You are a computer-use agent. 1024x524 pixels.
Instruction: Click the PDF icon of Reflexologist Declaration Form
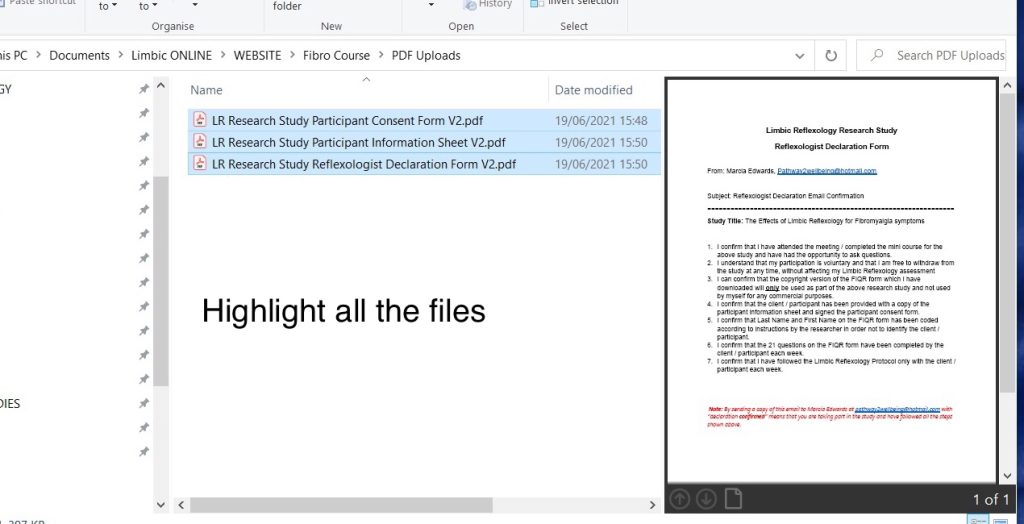tap(200, 164)
